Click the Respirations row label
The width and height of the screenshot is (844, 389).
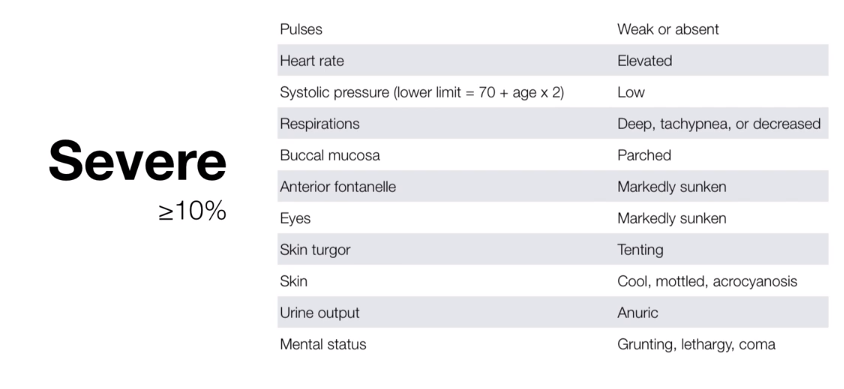319,124
